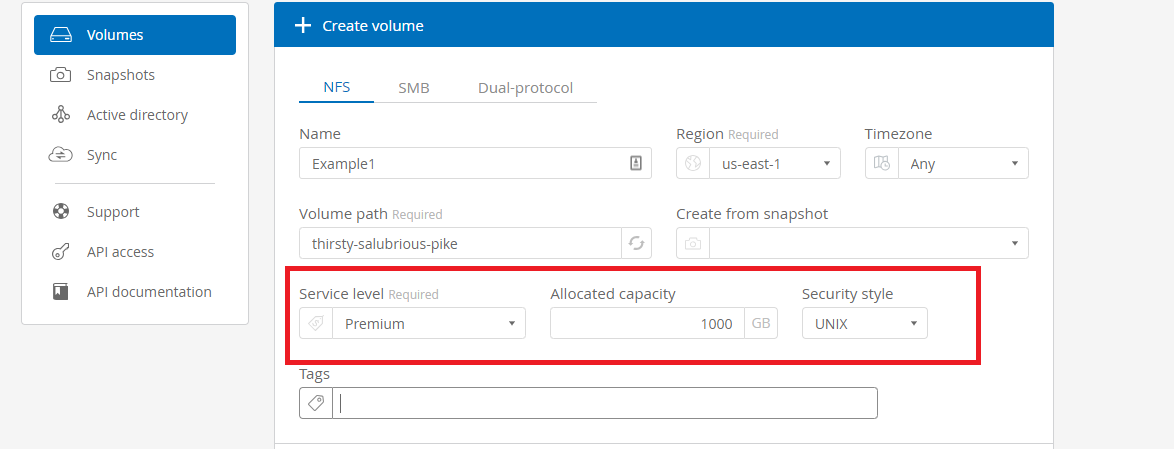Image resolution: width=1174 pixels, height=449 pixels.
Task: Click the refresh icon beside Volume path
Action: pos(636,243)
